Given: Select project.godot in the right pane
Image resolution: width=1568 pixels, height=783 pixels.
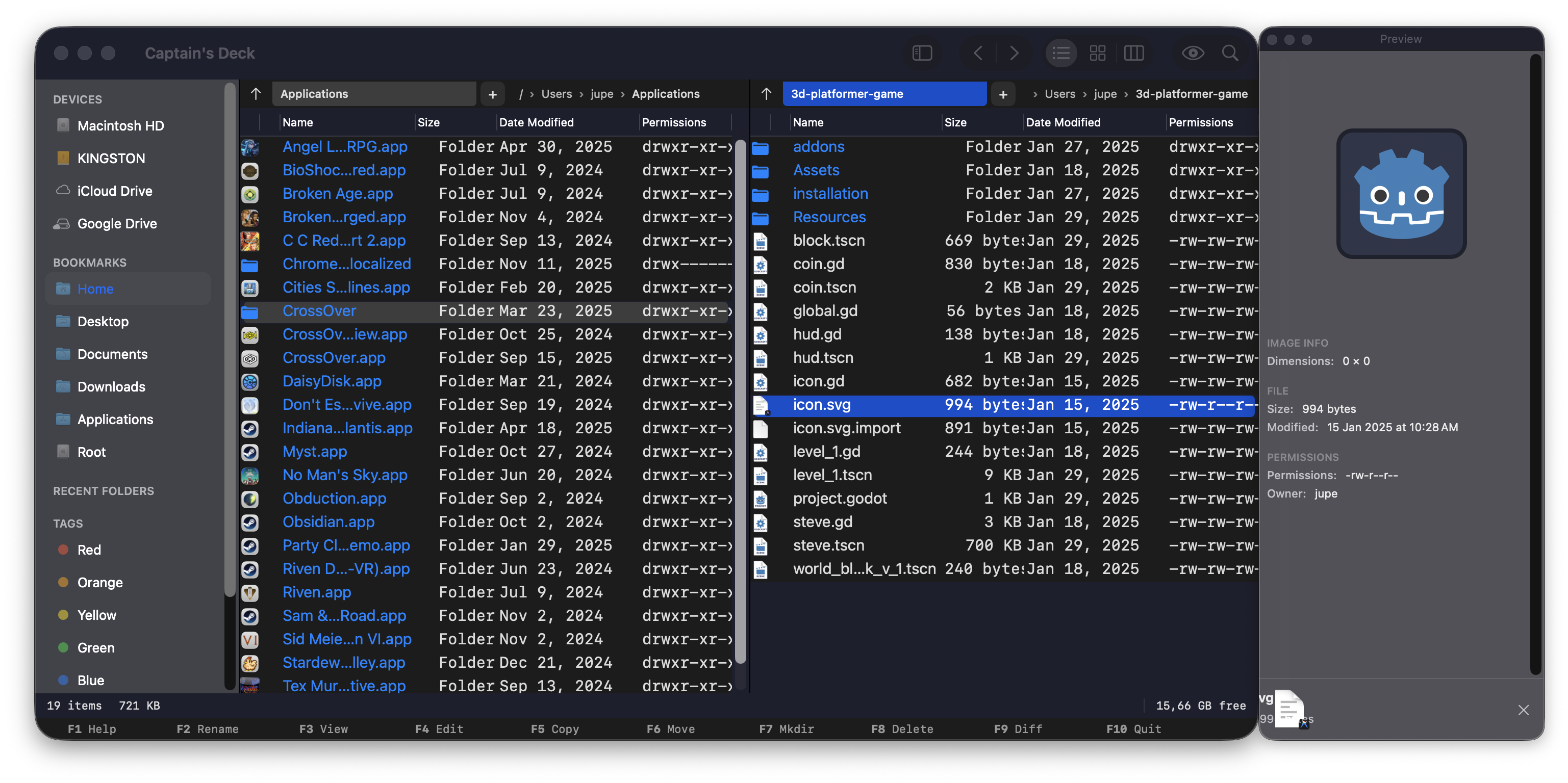Looking at the screenshot, I should 840,498.
